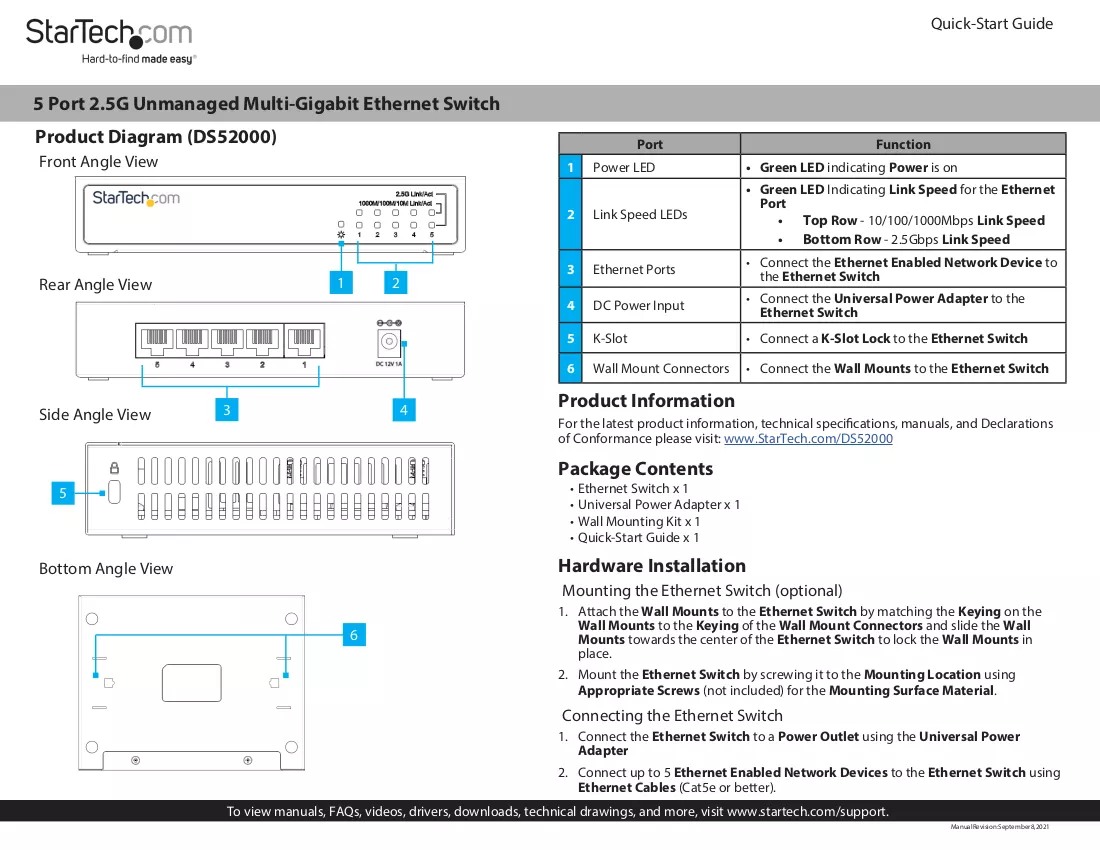Click the power LED sun symbol
1100x850 pixels.
[x=341, y=234]
